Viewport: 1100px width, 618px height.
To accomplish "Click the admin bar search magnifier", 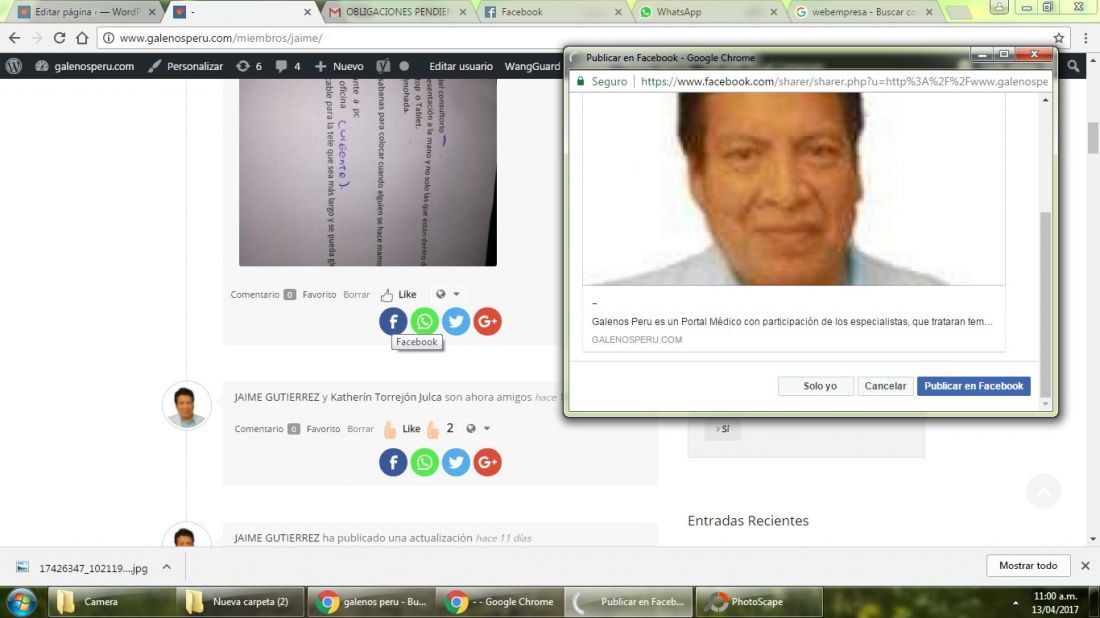I will tap(1073, 66).
